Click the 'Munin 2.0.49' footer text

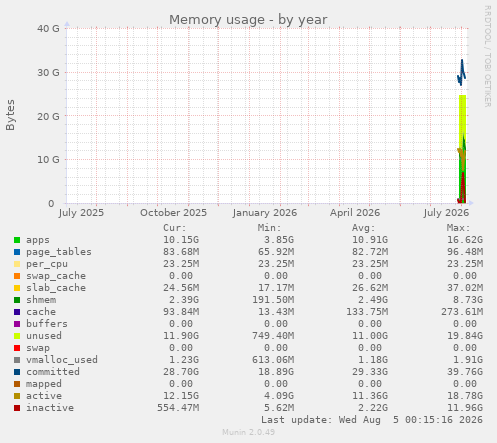(x=248, y=432)
